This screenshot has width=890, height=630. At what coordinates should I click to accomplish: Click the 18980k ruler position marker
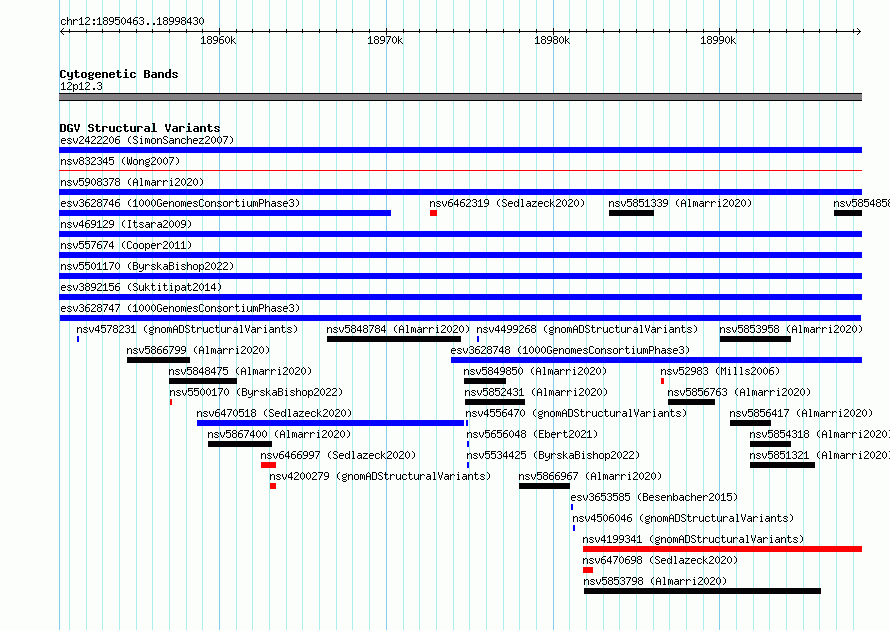click(552, 40)
